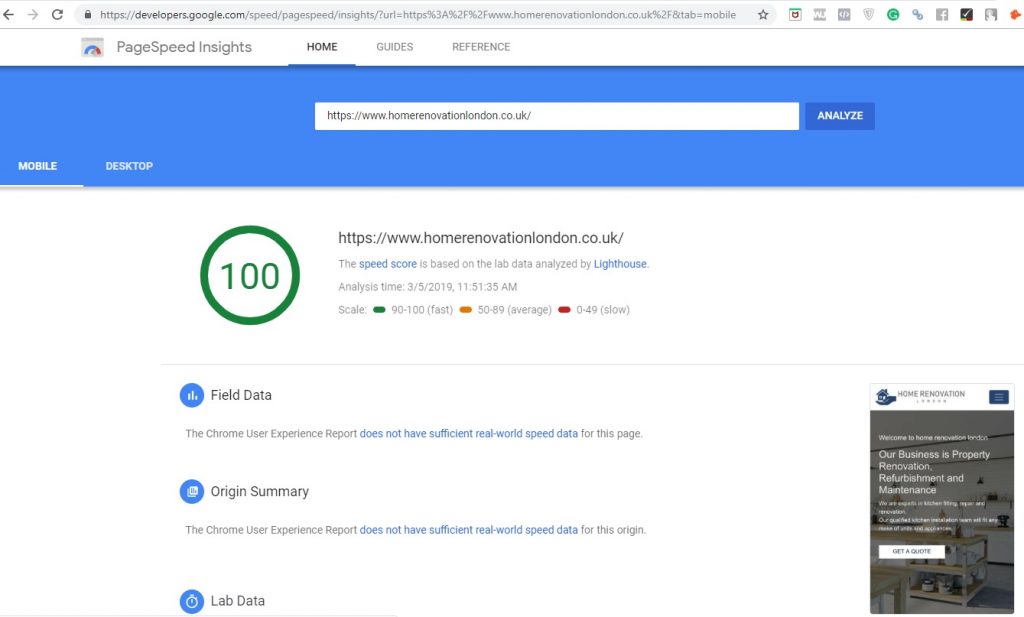This screenshot has height=617, width=1024.
Task: Go to the REFERENCE section
Action: tap(480, 46)
